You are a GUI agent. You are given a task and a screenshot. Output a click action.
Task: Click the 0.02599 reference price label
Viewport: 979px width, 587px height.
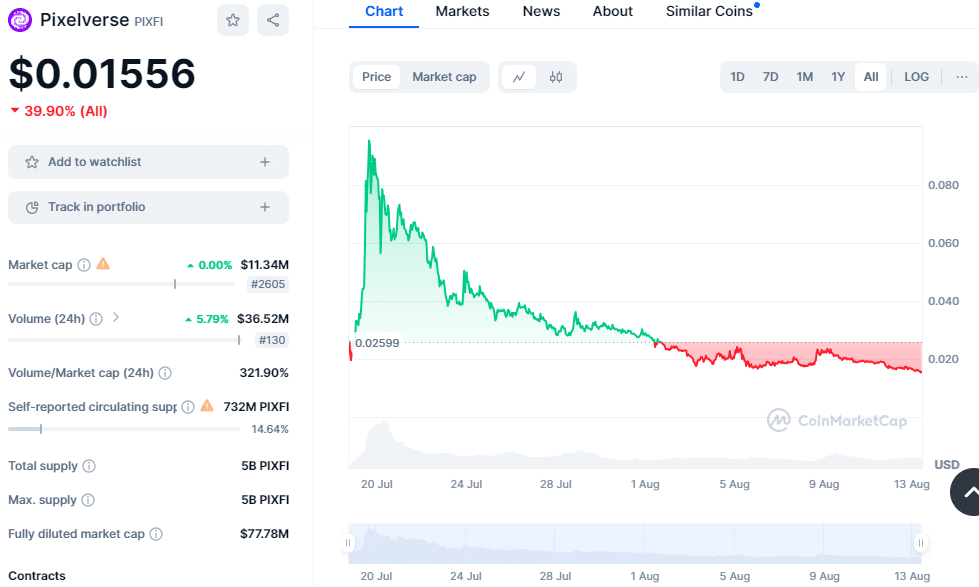click(x=377, y=343)
